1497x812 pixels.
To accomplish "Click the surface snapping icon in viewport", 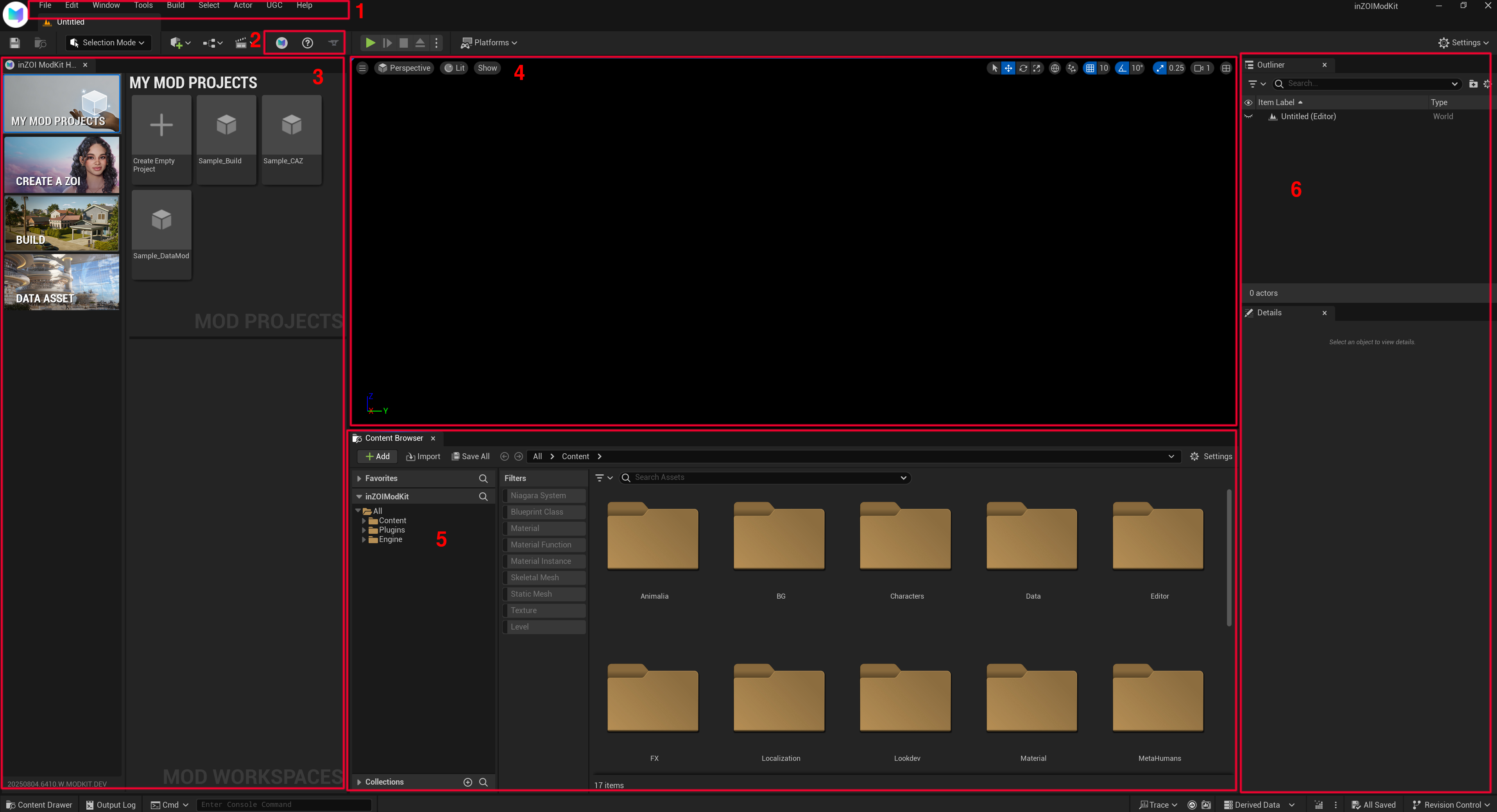I will [1072, 68].
